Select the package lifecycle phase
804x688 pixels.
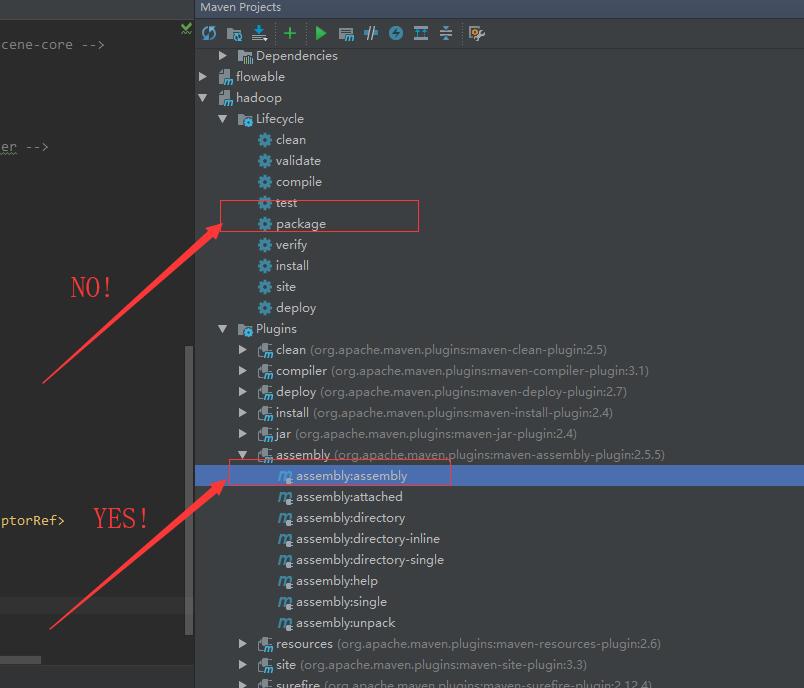pos(300,224)
